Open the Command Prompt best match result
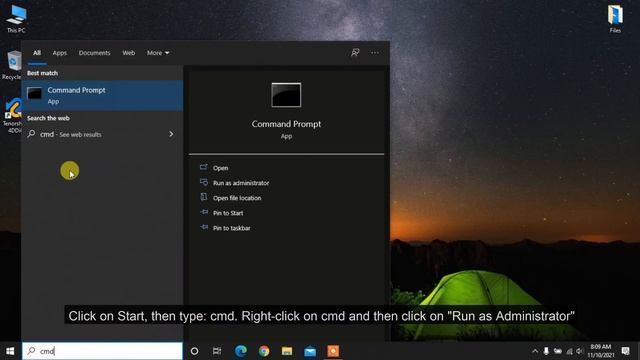 pos(102,95)
